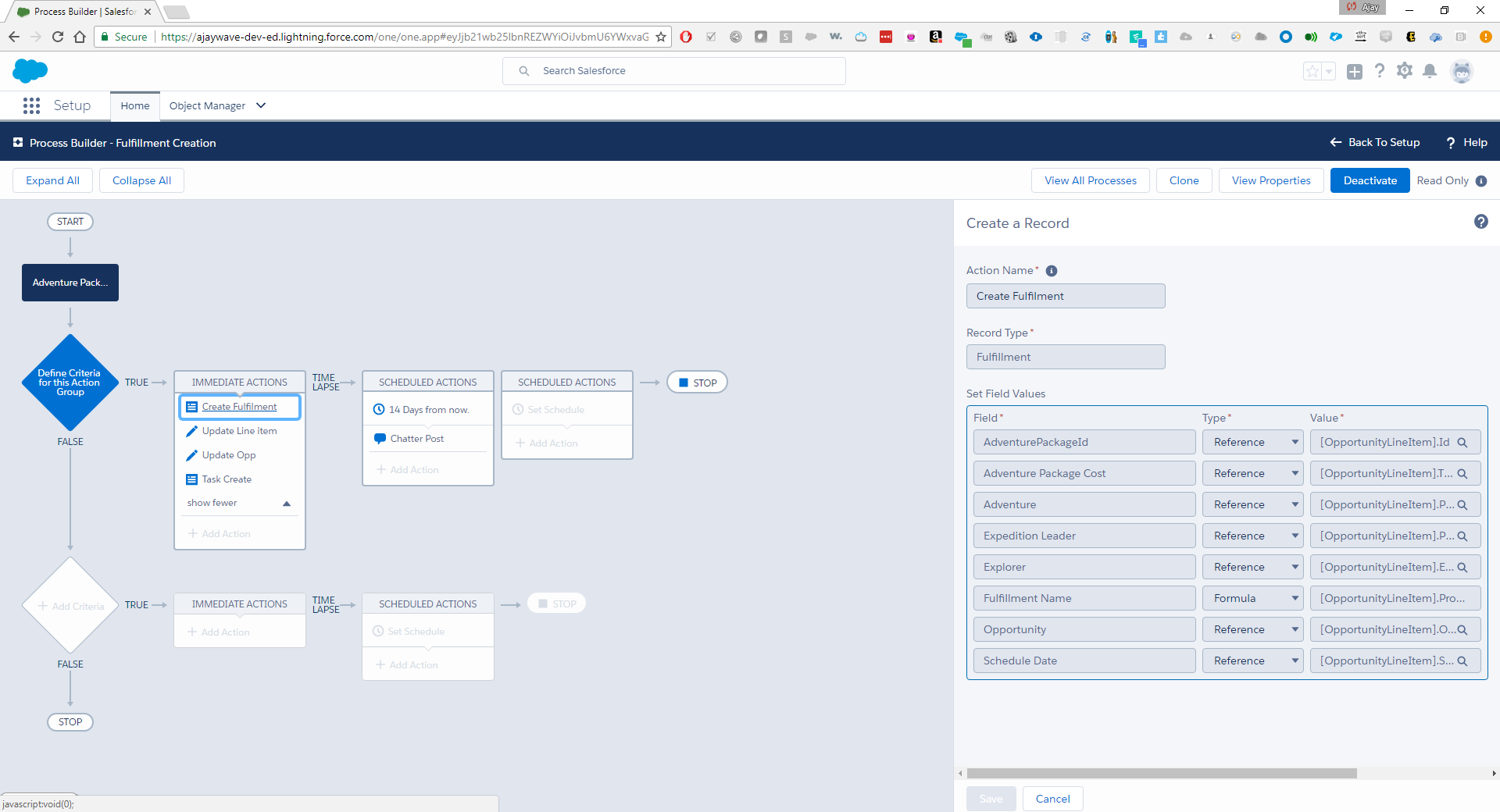The height and width of the screenshot is (812, 1500).
Task: Open the Update Opp action
Action: [229, 455]
